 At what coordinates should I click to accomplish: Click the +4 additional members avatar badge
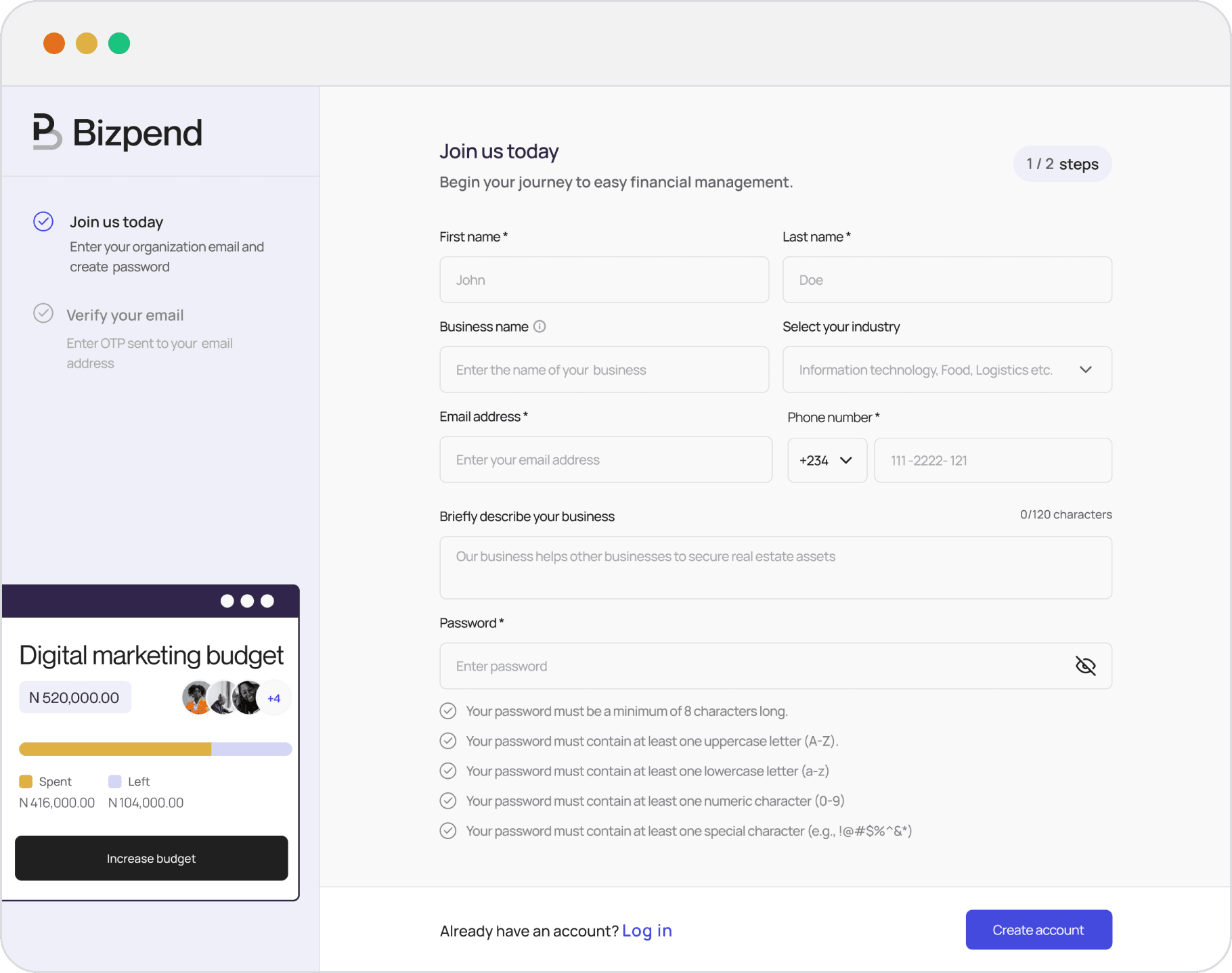pos(274,698)
